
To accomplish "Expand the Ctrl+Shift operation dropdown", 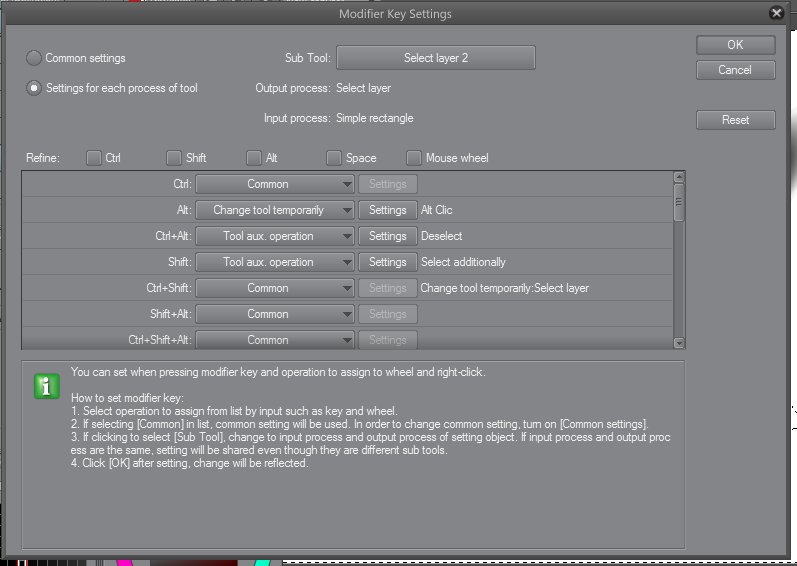I will pos(275,288).
